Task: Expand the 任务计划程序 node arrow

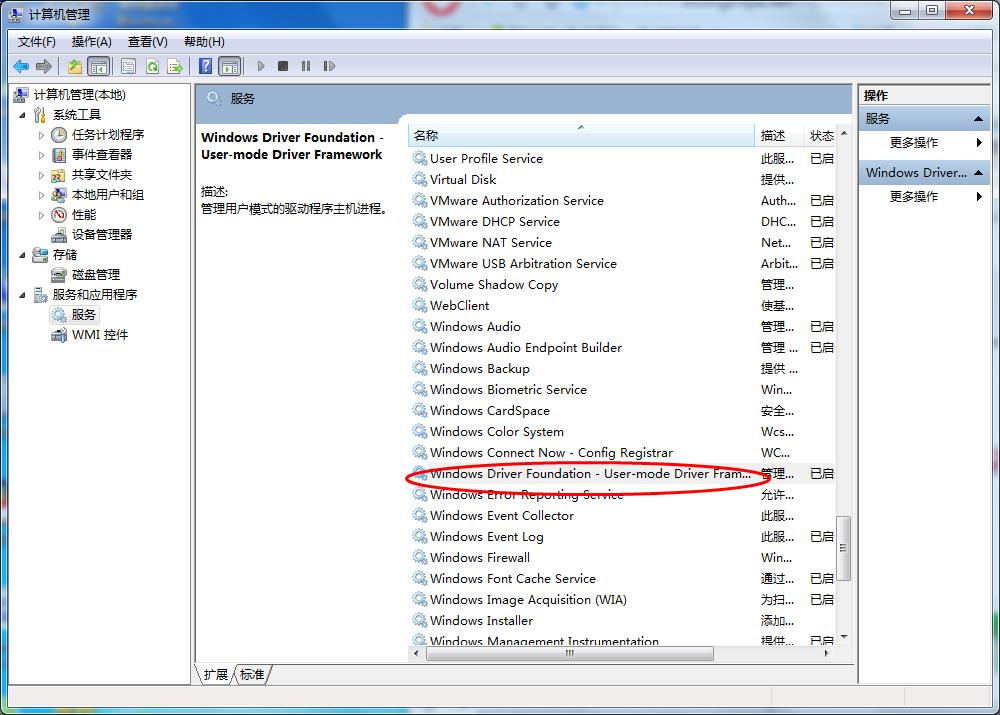Action: pos(41,135)
